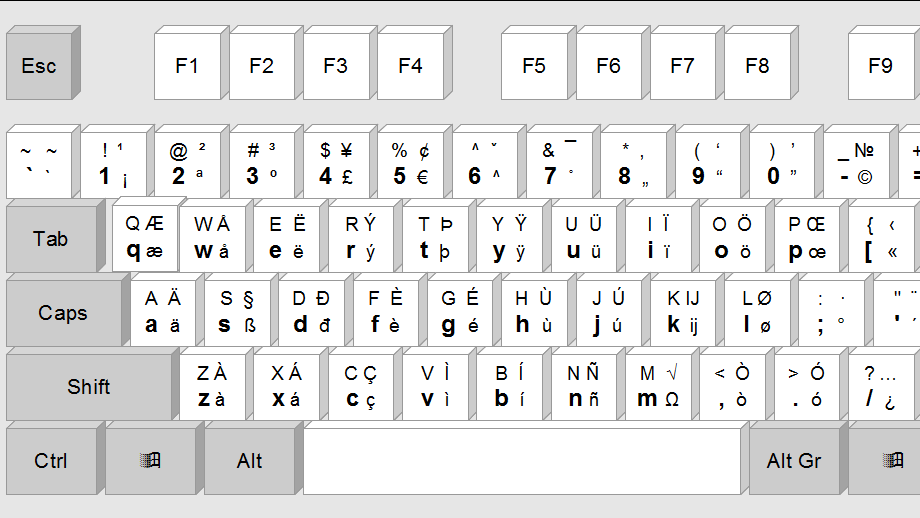Tap the s key with ß symbol
The image size is (920, 518).
pos(236,312)
